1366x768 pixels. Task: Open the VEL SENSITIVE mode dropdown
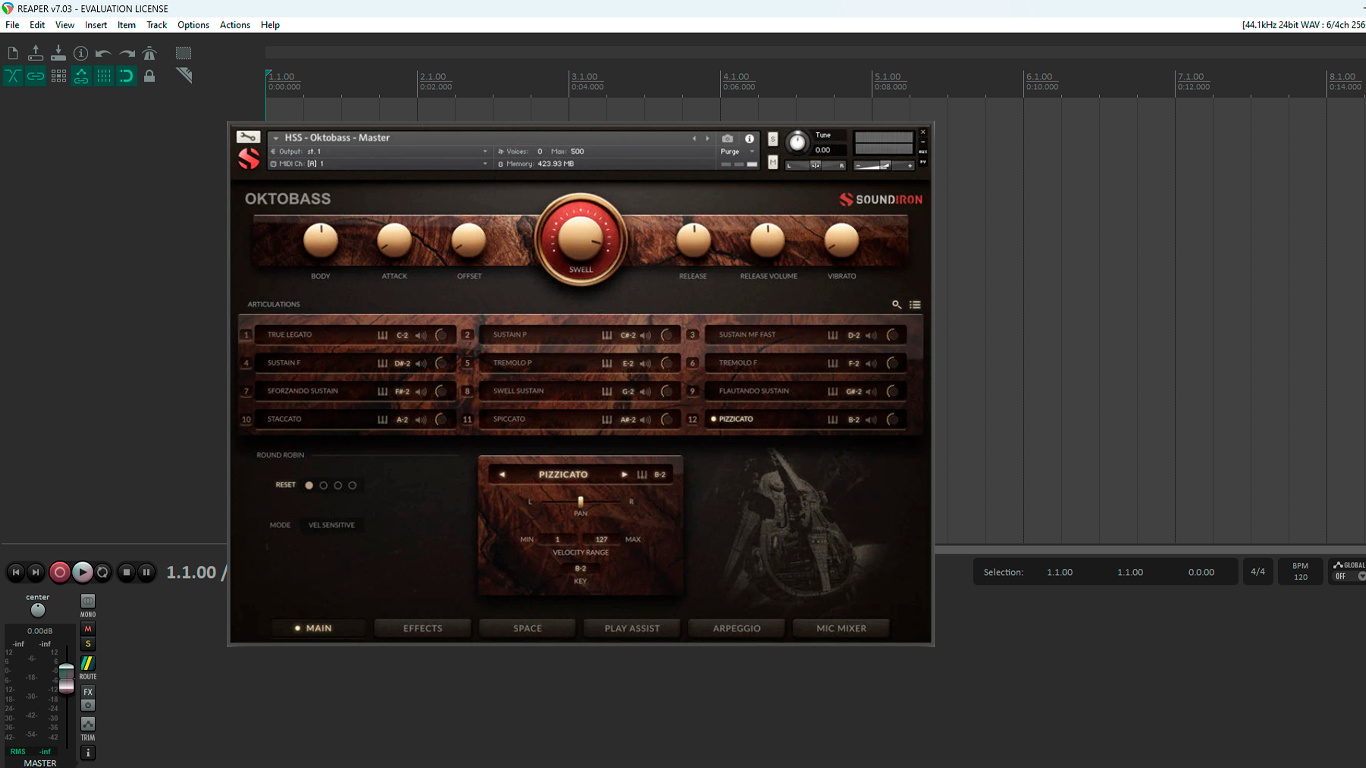[x=332, y=525]
